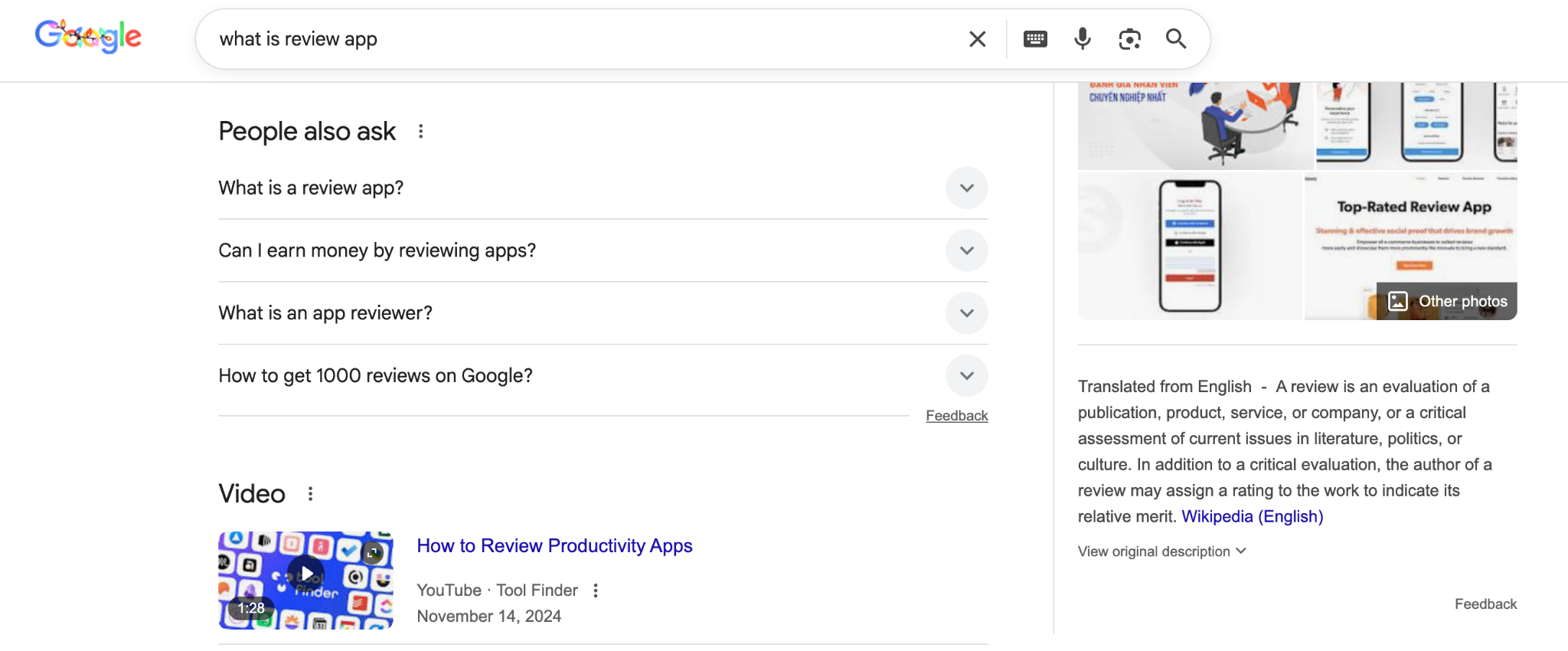Open the image of man at desk

coord(1196,126)
